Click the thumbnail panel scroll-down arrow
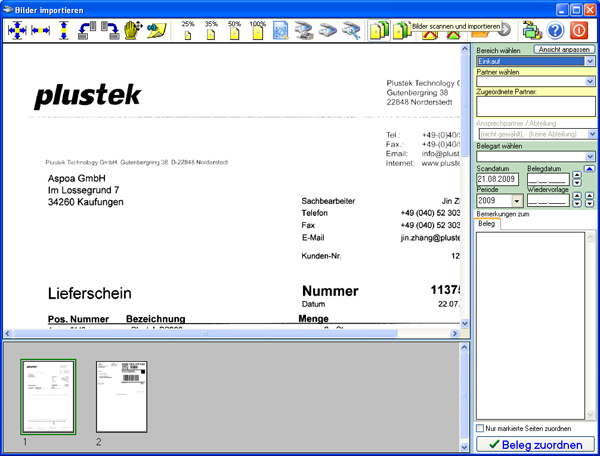 (464, 447)
